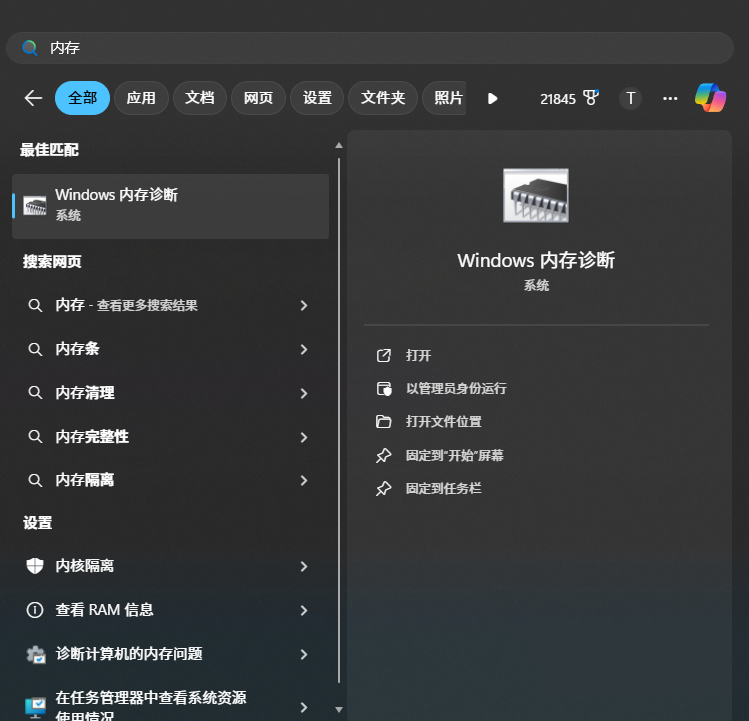The image size is (749, 721).
Task: Click search icon beside 查看更多搜索结果
Action: tap(35, 305)
